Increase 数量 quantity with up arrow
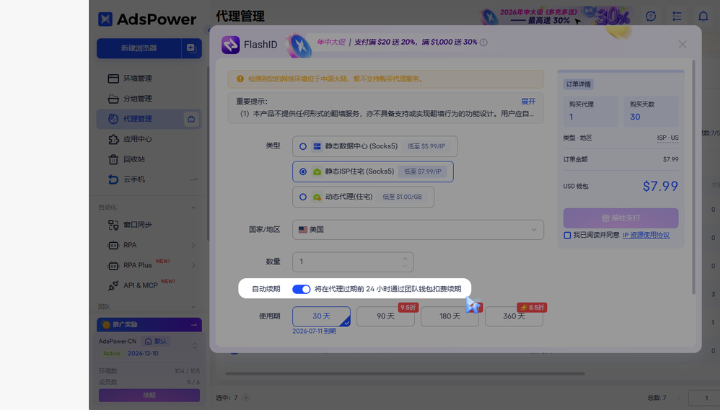Viewport: 720px width, 410px height. pos(405,258)
